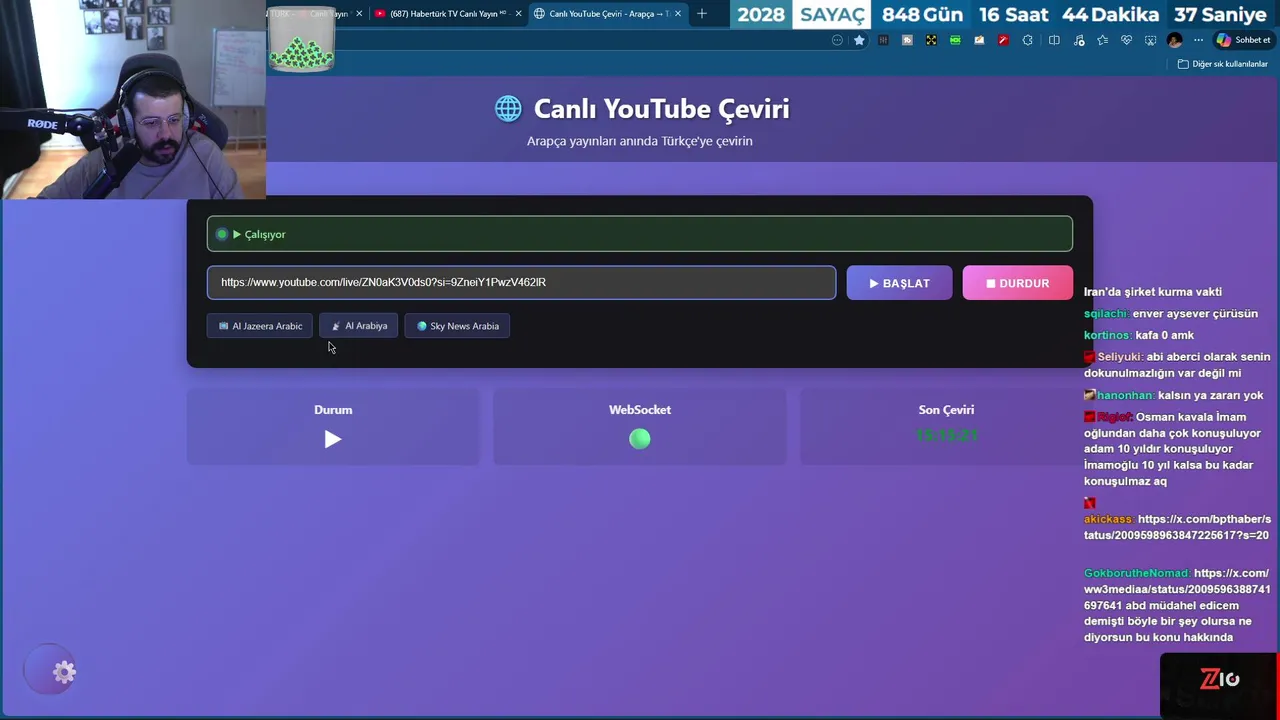Click the three-dot circle icon in address bar
The width and height of the screenshot is (1280, 720).
pyautogui.click(x=837, y=40)
